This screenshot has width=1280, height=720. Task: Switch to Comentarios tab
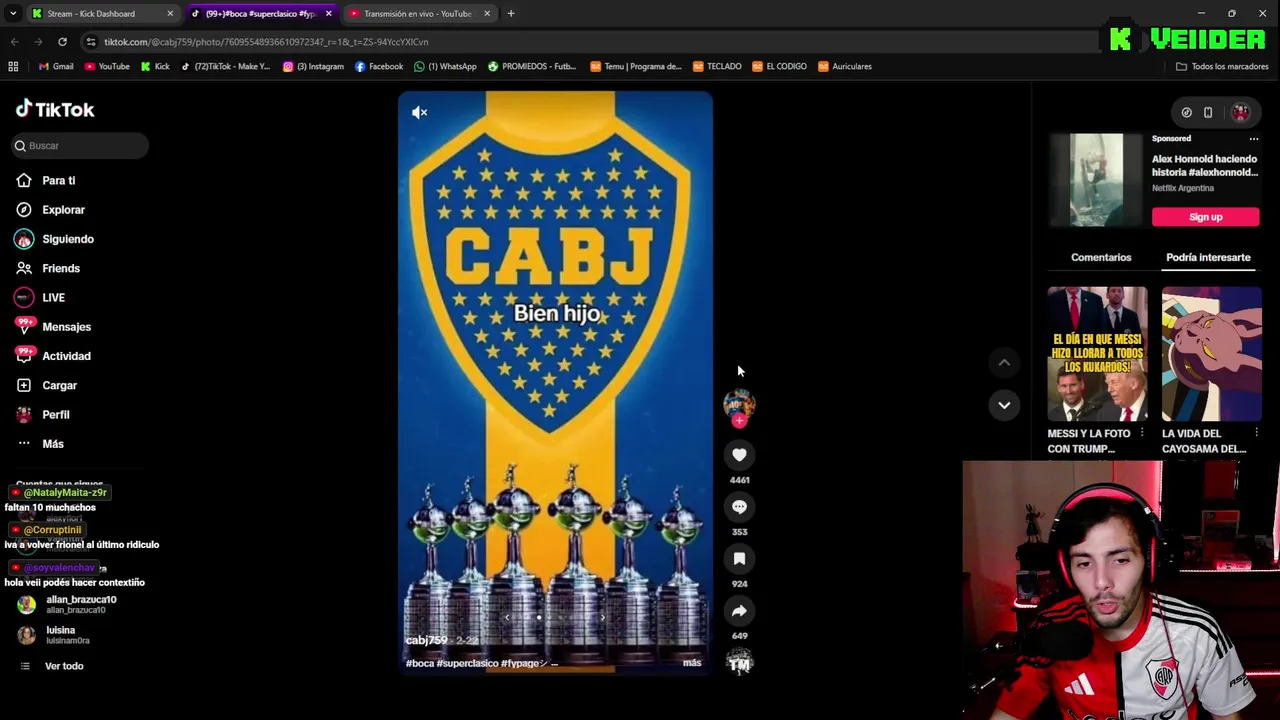(x=1101, y=258)
